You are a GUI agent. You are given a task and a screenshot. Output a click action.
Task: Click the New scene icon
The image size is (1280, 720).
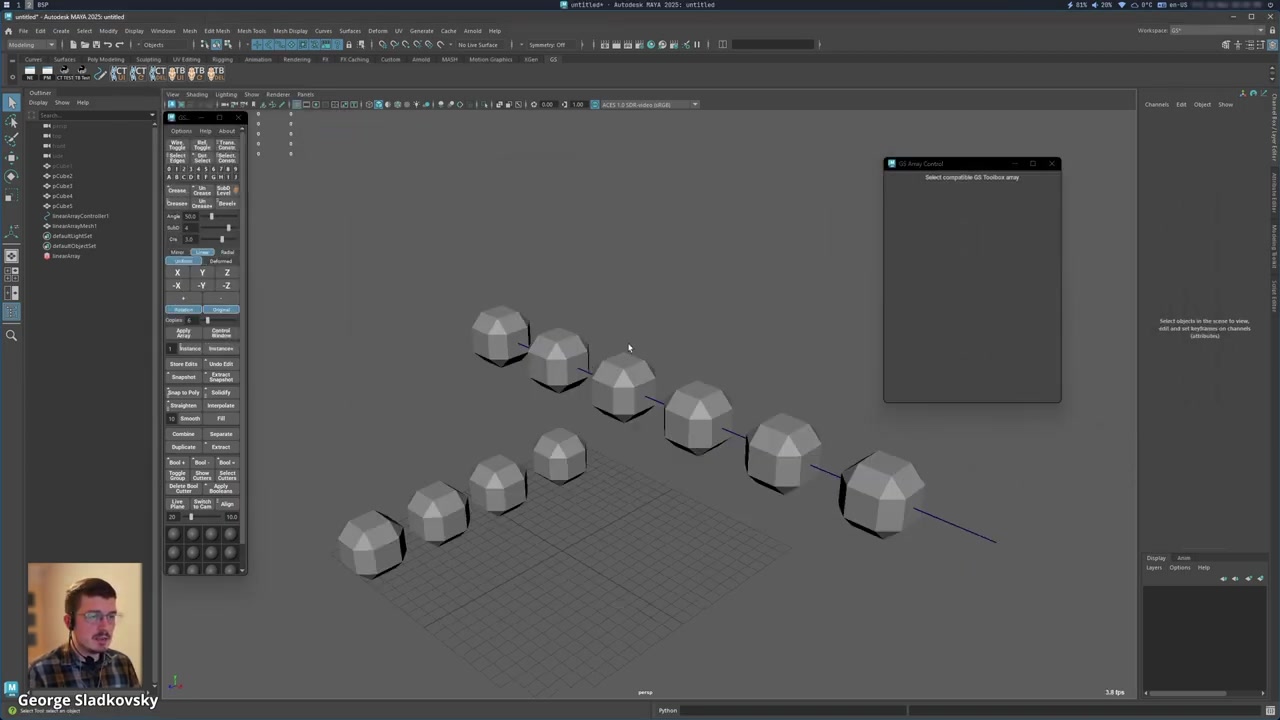tap(73, 45)
